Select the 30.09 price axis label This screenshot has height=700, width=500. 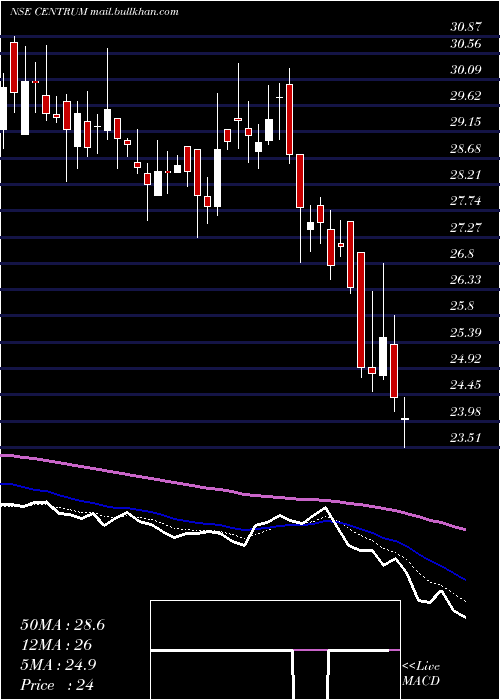(x=466, y=70)
